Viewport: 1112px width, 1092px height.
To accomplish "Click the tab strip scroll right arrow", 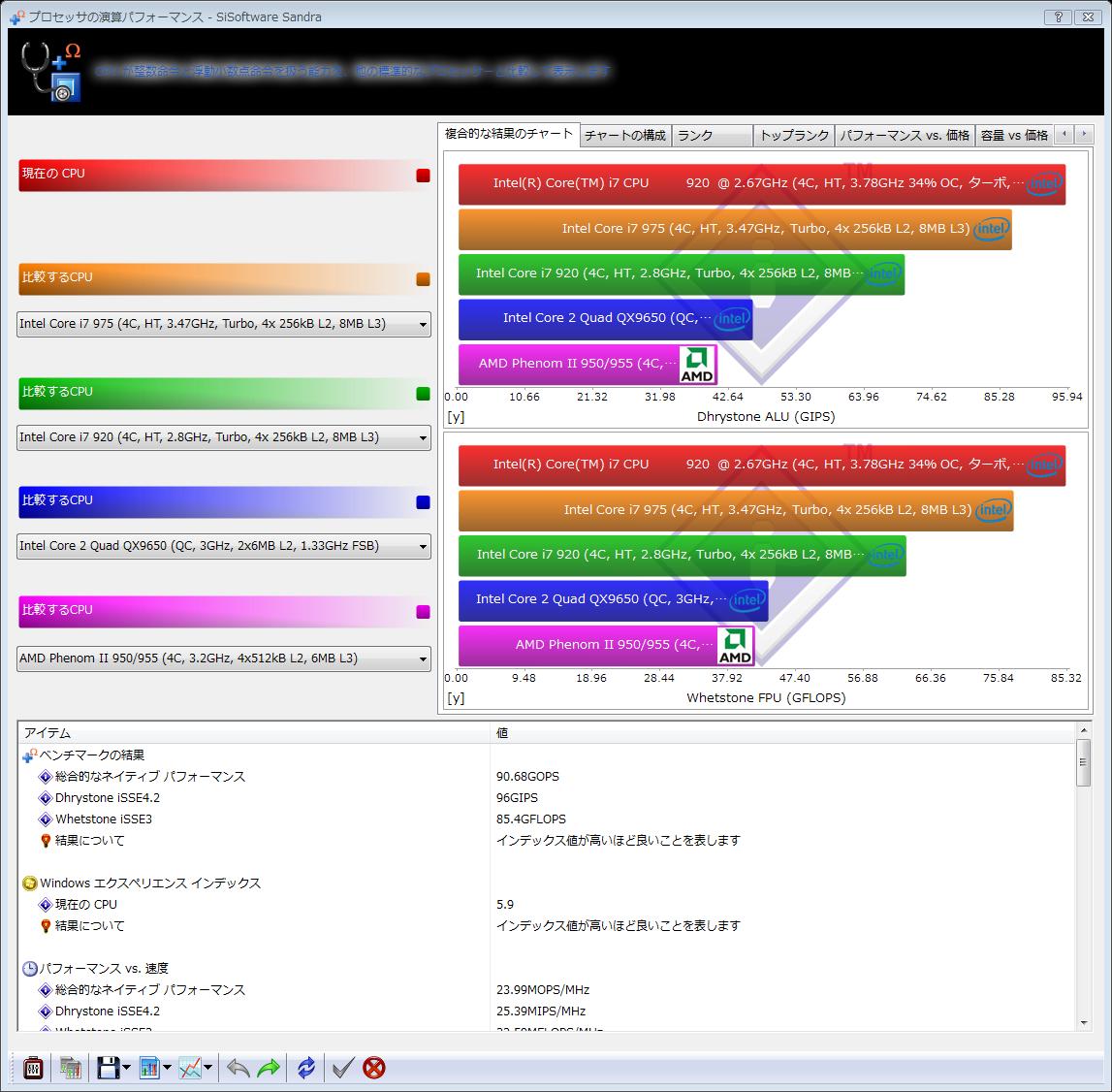I will (x=1084, y=134).
